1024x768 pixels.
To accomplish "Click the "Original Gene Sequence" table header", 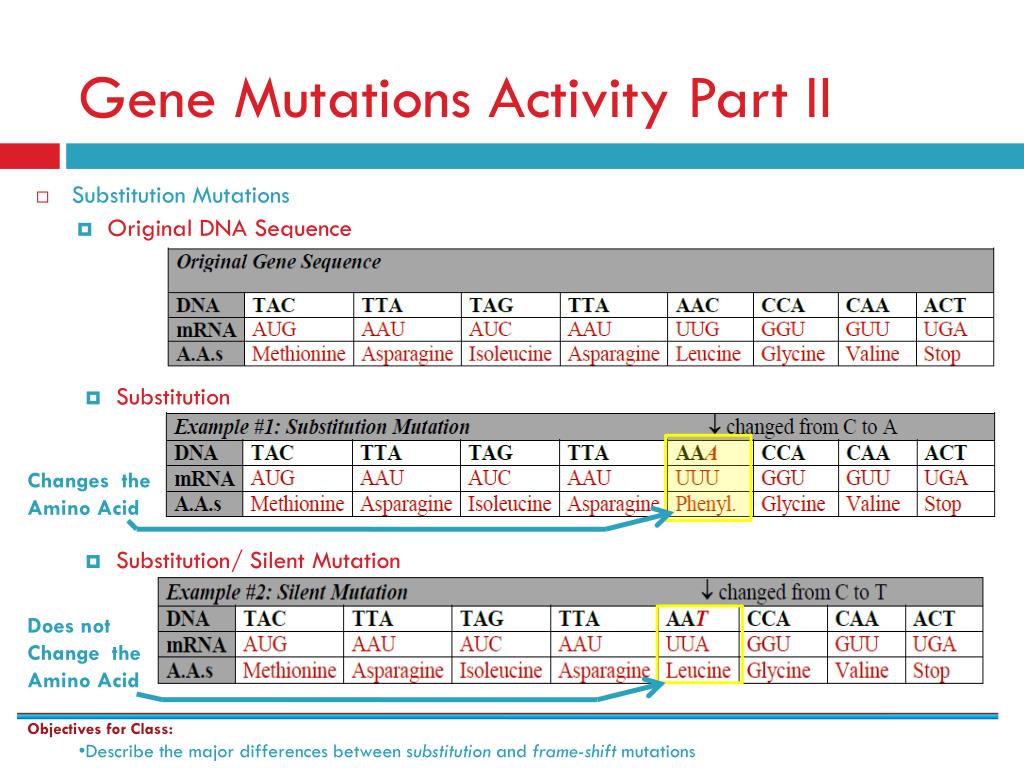I will [279, 262].
